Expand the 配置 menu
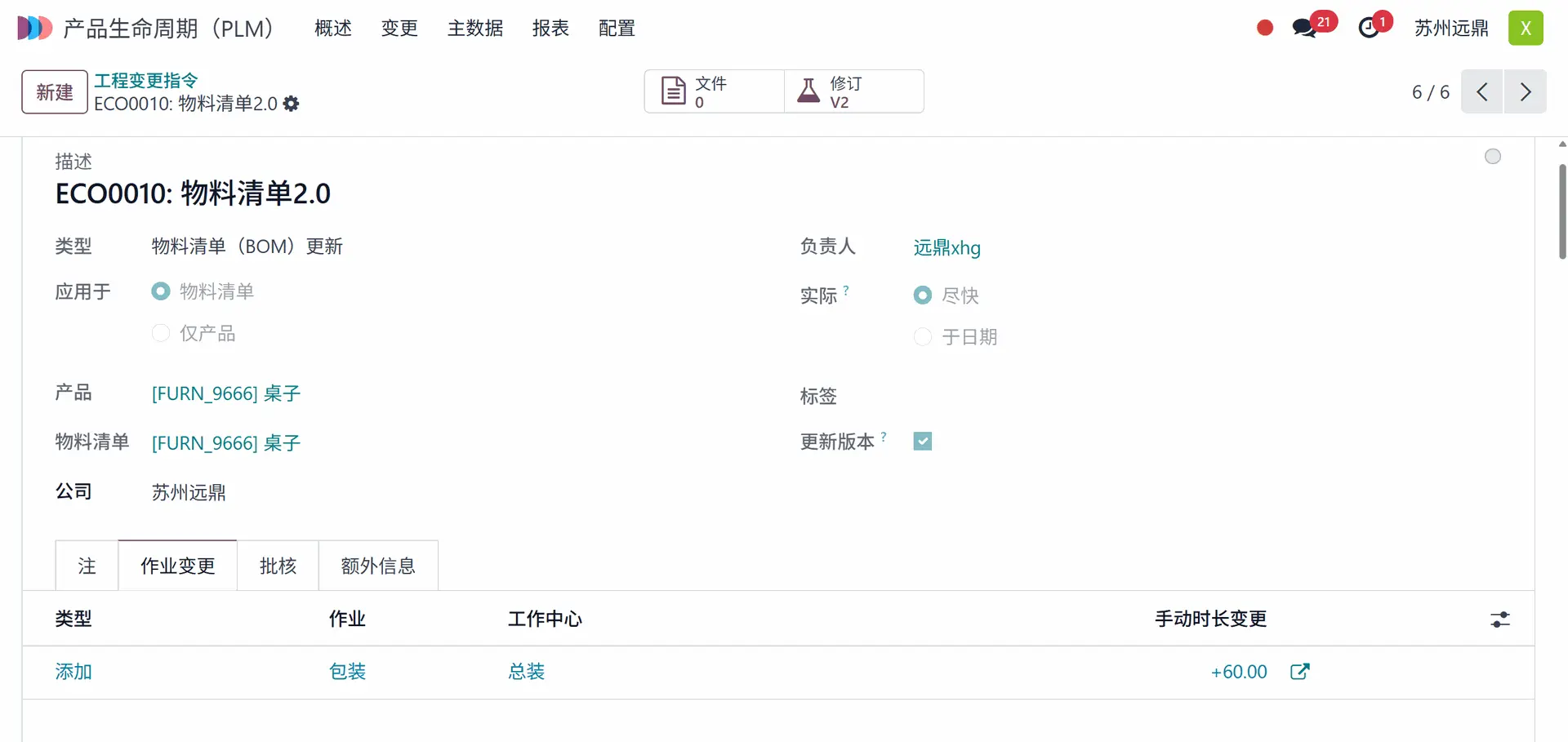The height and width of the screenshot is (742, 1568). 616,29
